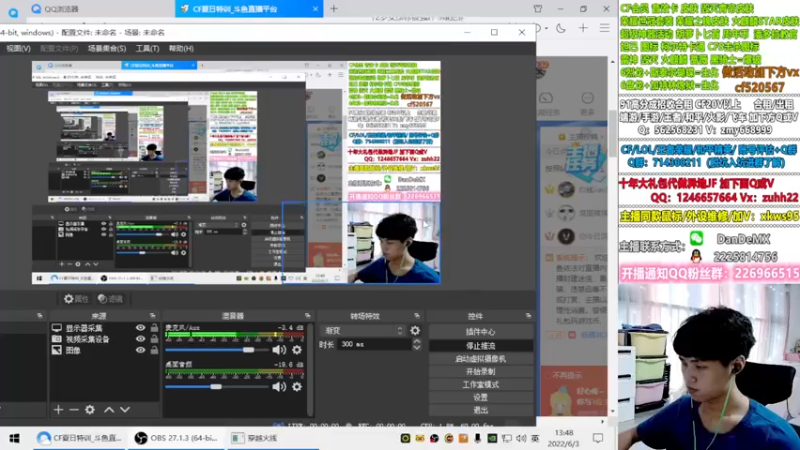
Task: Click the 插件中心 button
Action: (x=481, y=332)
